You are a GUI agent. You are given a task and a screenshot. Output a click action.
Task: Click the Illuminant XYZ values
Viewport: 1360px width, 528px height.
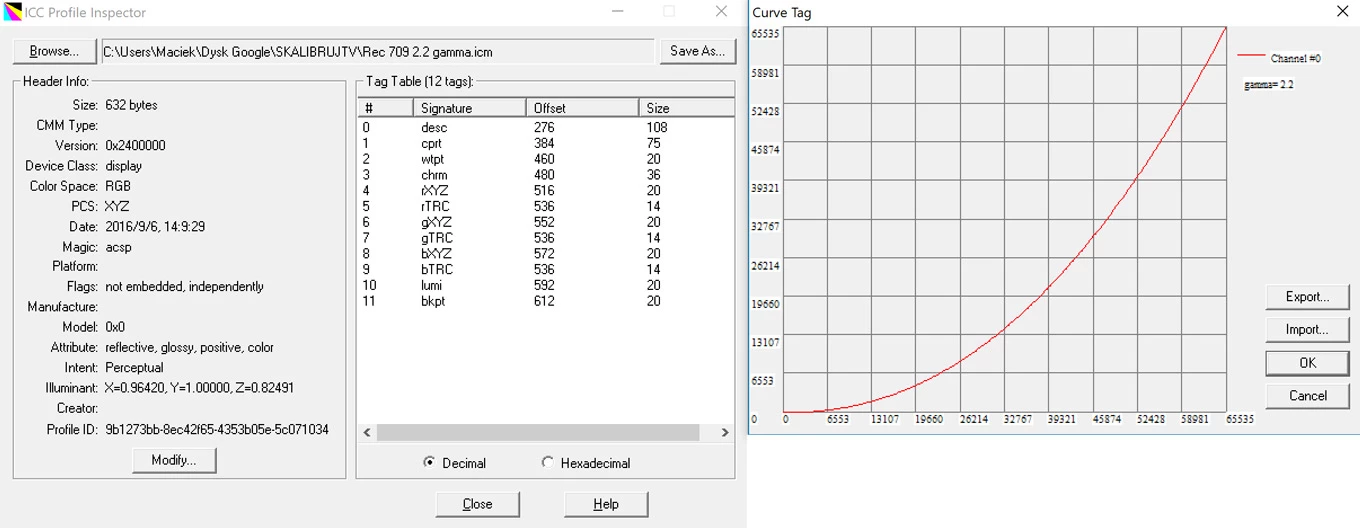(x=199, y=387)
